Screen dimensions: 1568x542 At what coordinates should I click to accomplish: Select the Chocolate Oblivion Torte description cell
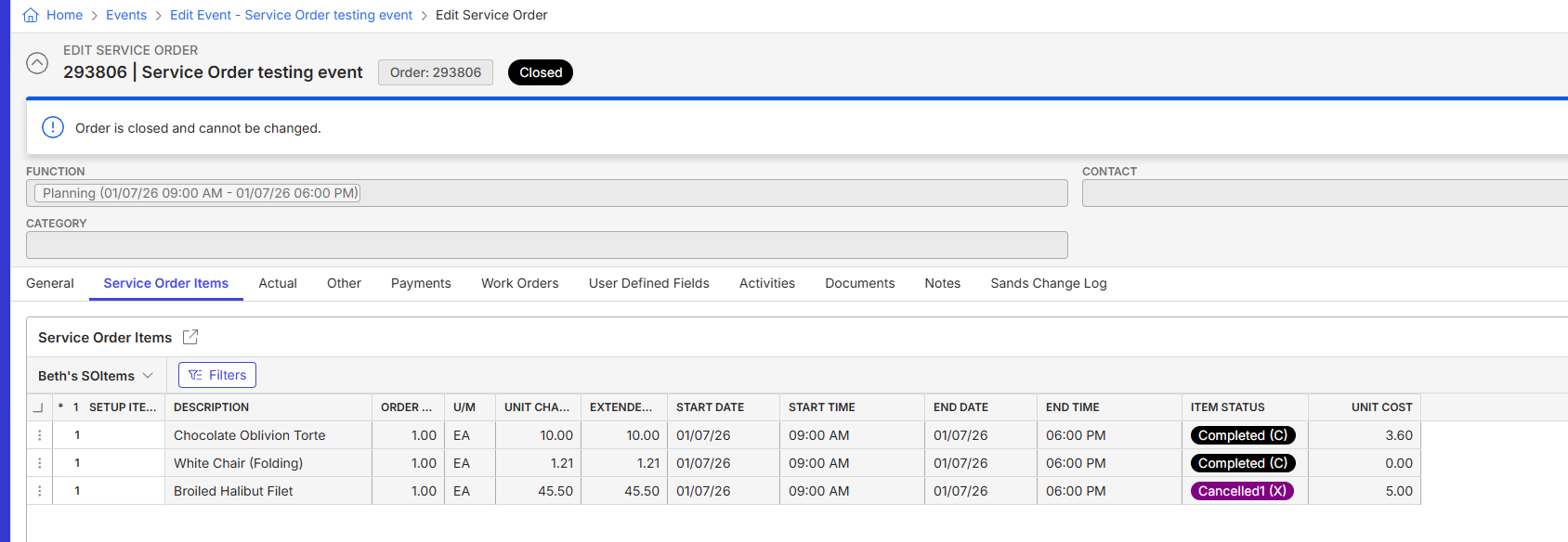click(x=268, y=435)
